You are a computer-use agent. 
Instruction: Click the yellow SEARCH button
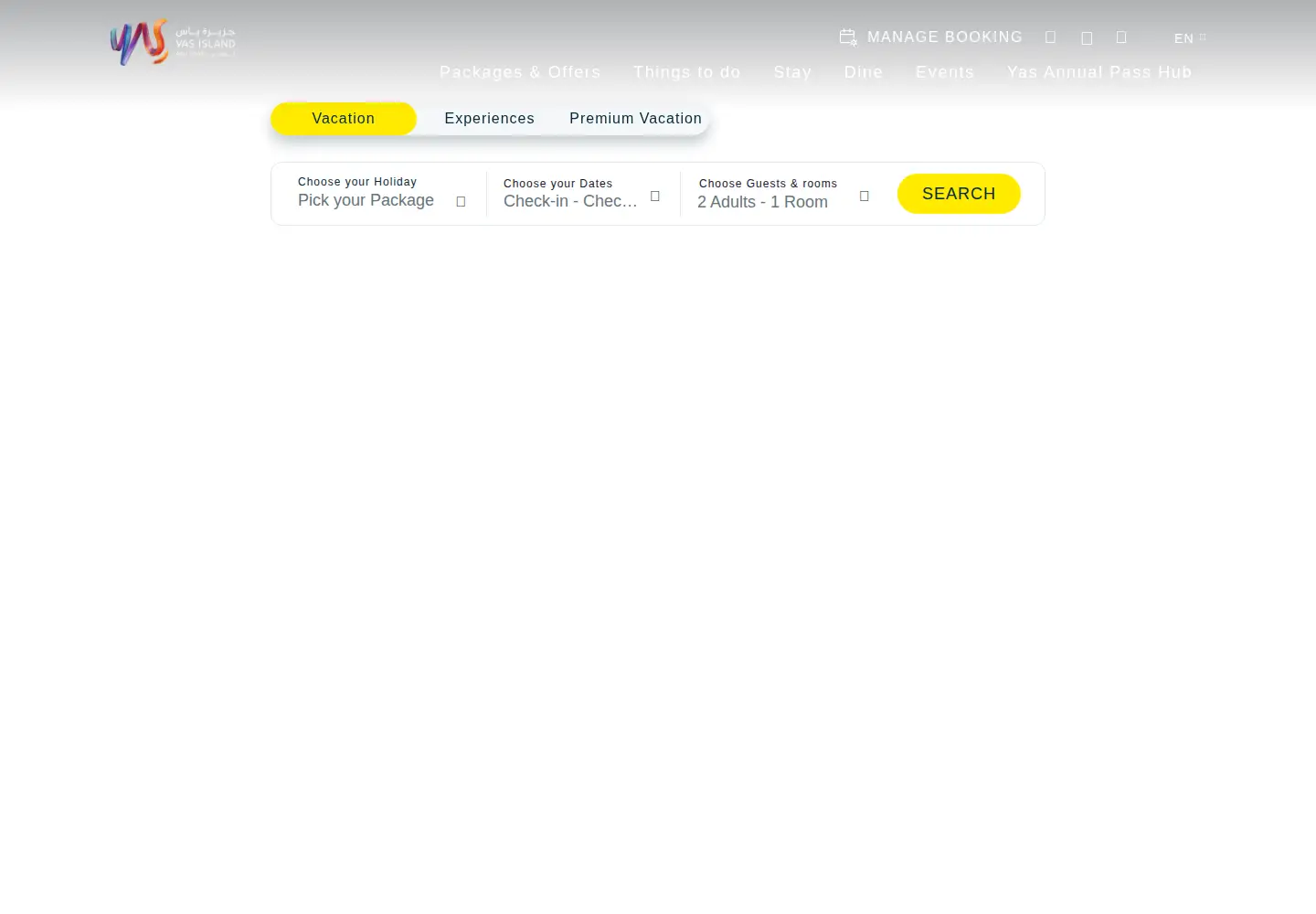point(959,194)
